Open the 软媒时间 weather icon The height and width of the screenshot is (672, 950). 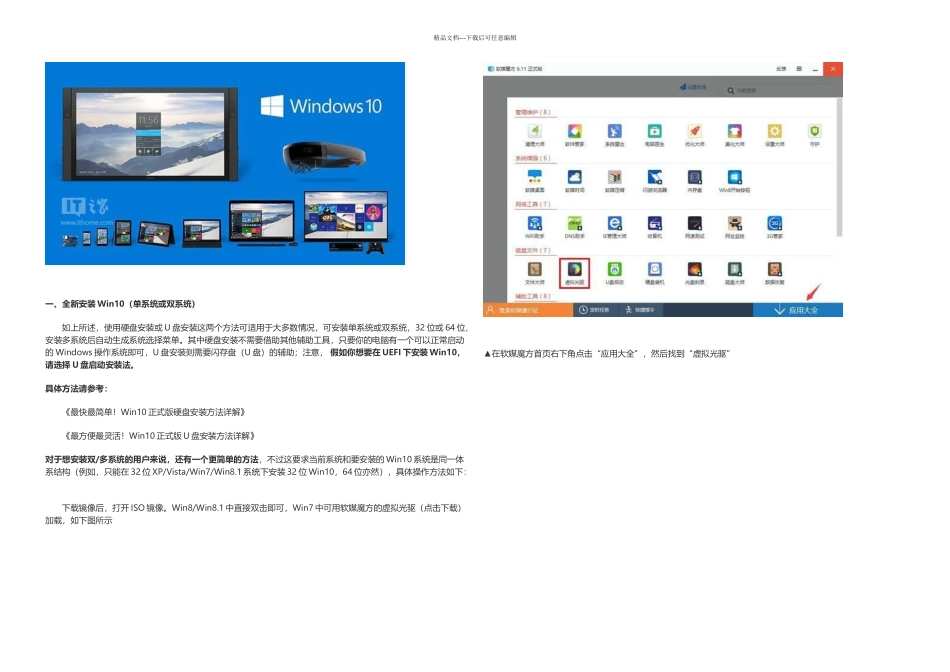574,177
